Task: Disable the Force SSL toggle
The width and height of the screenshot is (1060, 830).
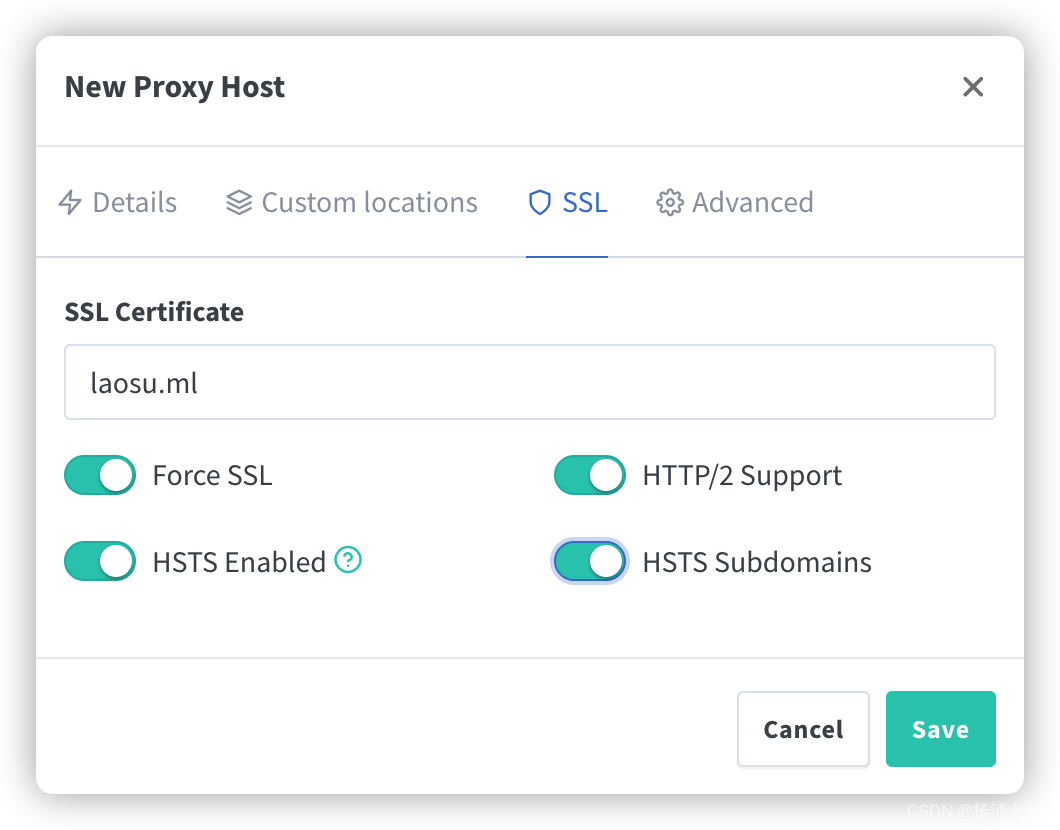Action: click(100, 475)
